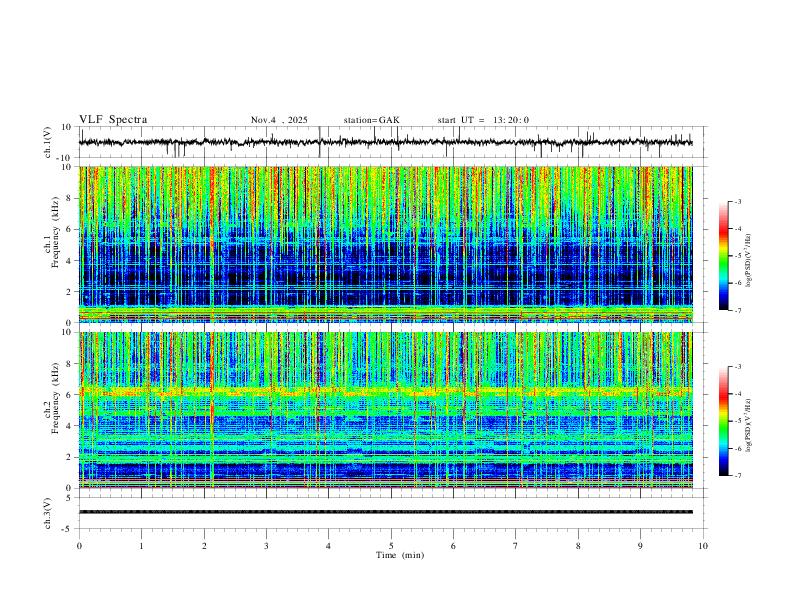The image size is (792, 612).
Task: Click the ch.2 colorbar '-7' label
Action: coord(737,476)
